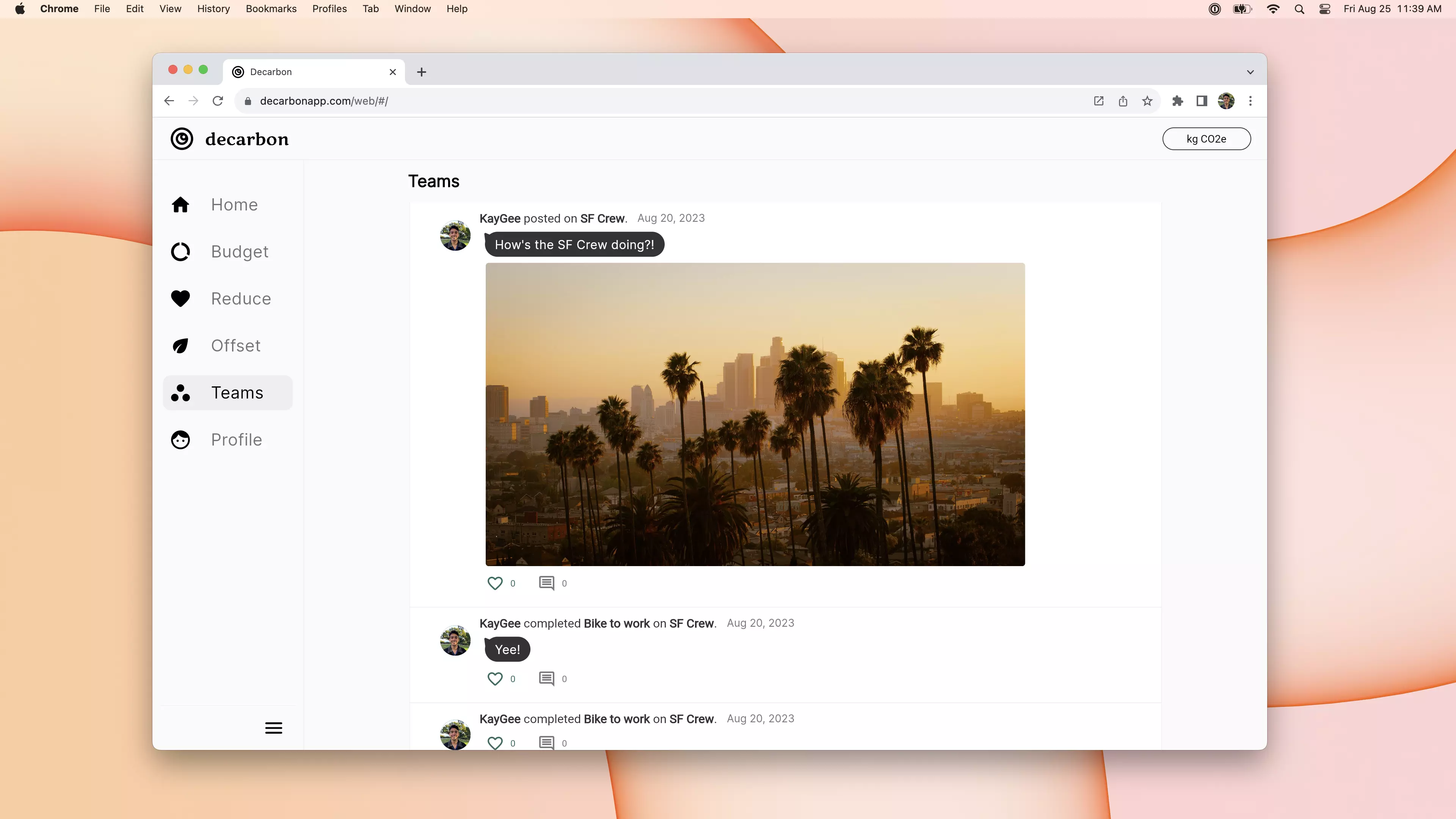Viewport: 1456px width, 819px height.
Task: Click the 'Yee!' message bubble
Action: (x=507, y=650)
